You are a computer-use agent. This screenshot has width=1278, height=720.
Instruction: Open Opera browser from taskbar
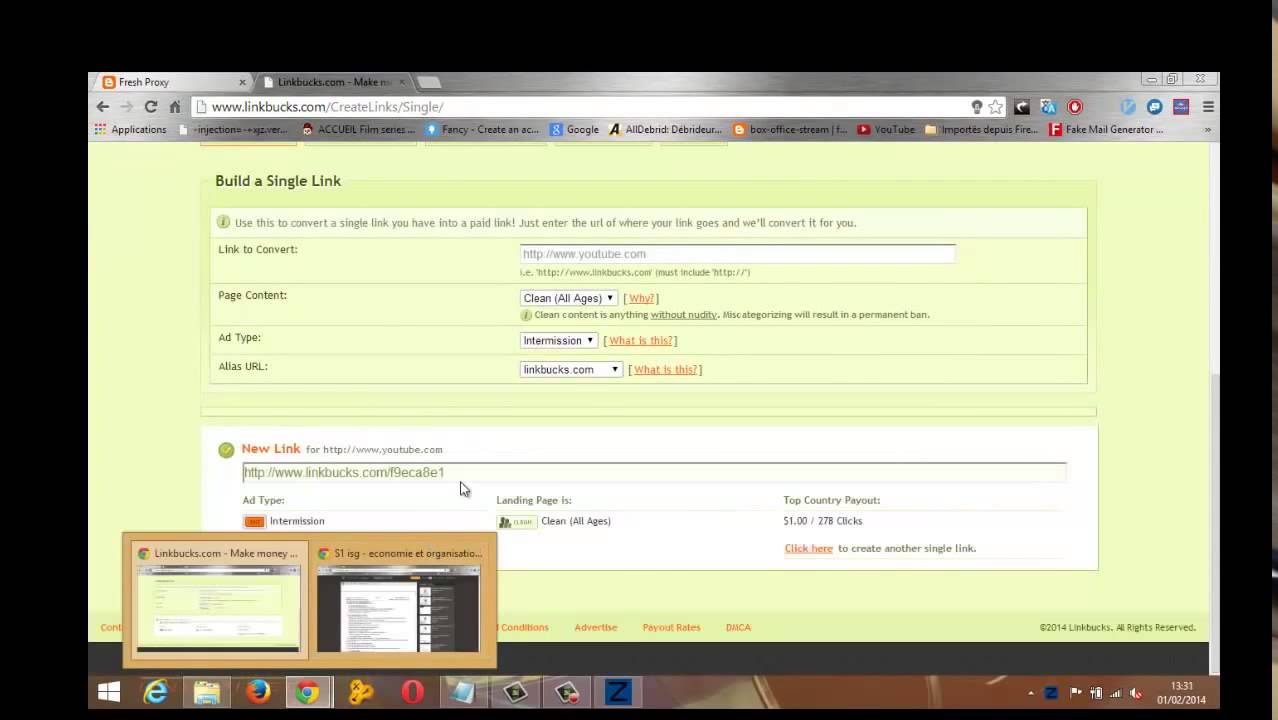pos(412,692)
